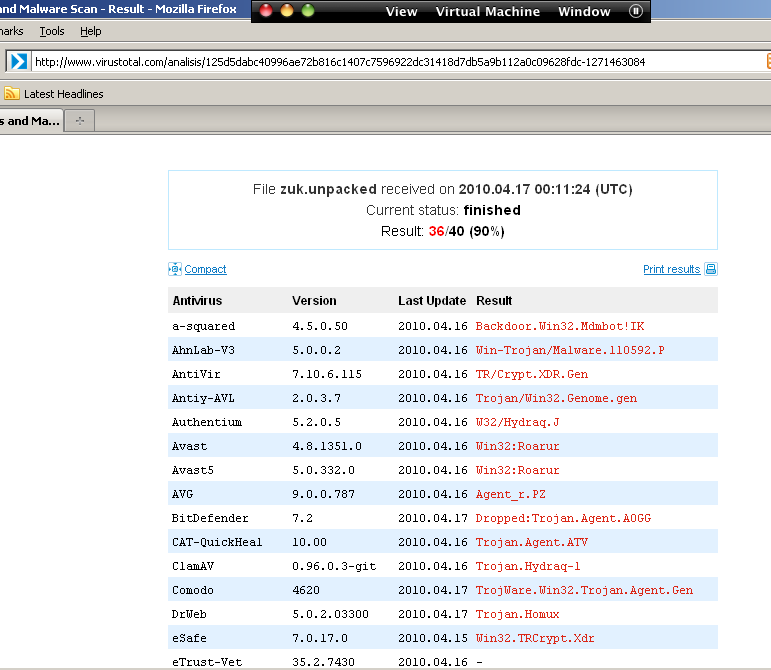771x670 pixels.
Task: Click the ClamAV antivirus name
Action: 192,566
